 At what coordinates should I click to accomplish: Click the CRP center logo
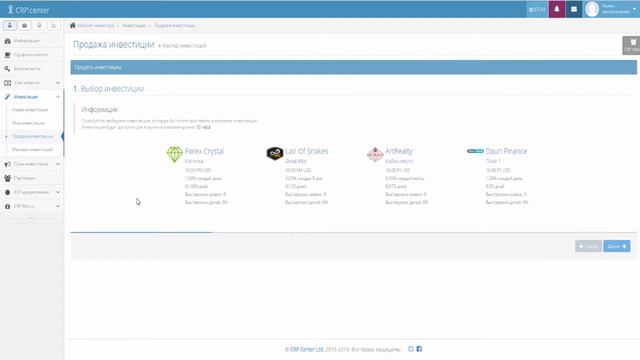coord(28,9)
